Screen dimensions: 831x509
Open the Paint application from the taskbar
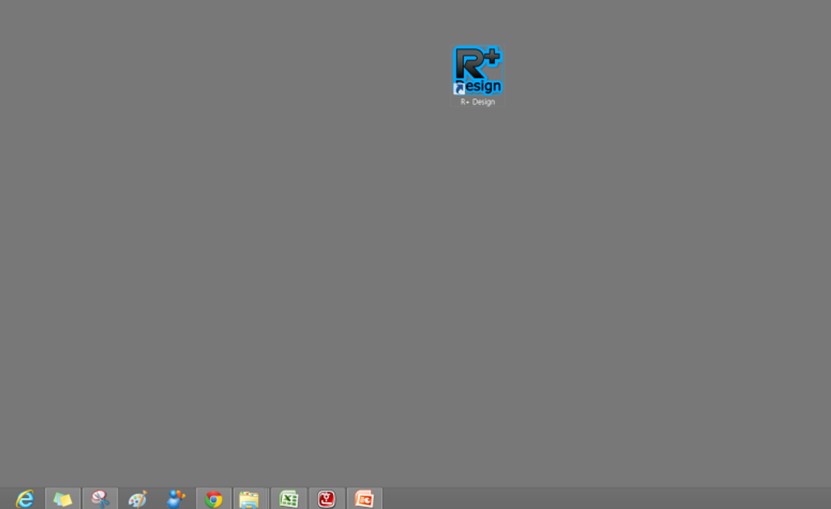pyautogui.click(x=138, y=498)
